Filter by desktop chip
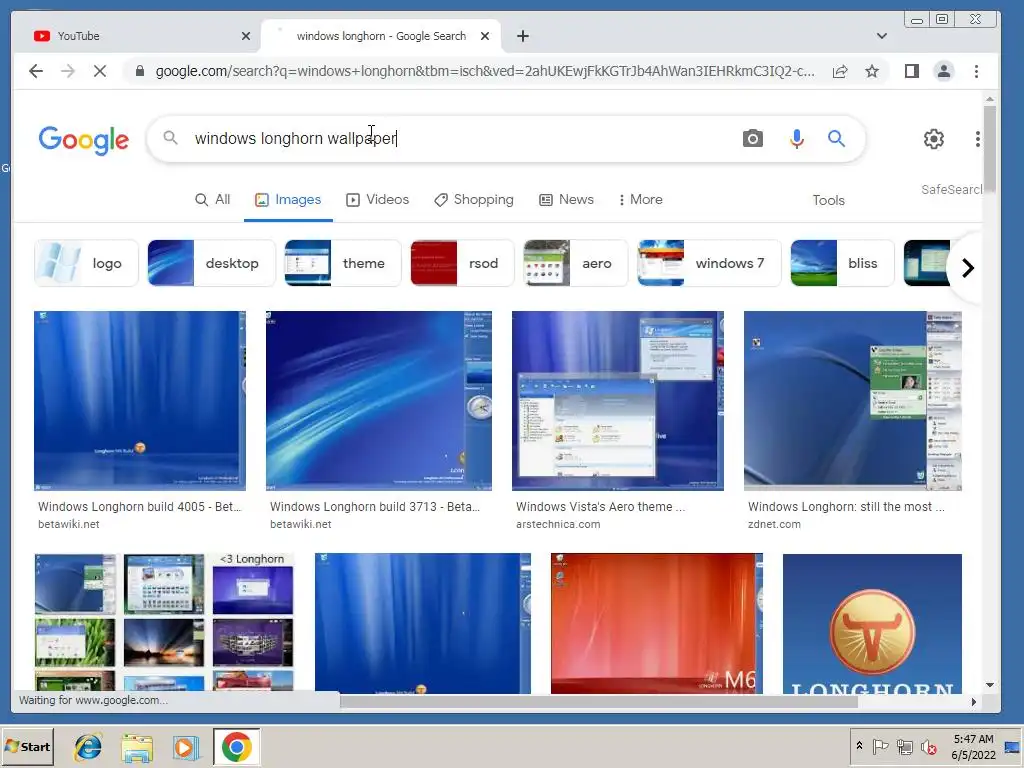Viewport: 1024px width, 768px height. click(211, 263)
